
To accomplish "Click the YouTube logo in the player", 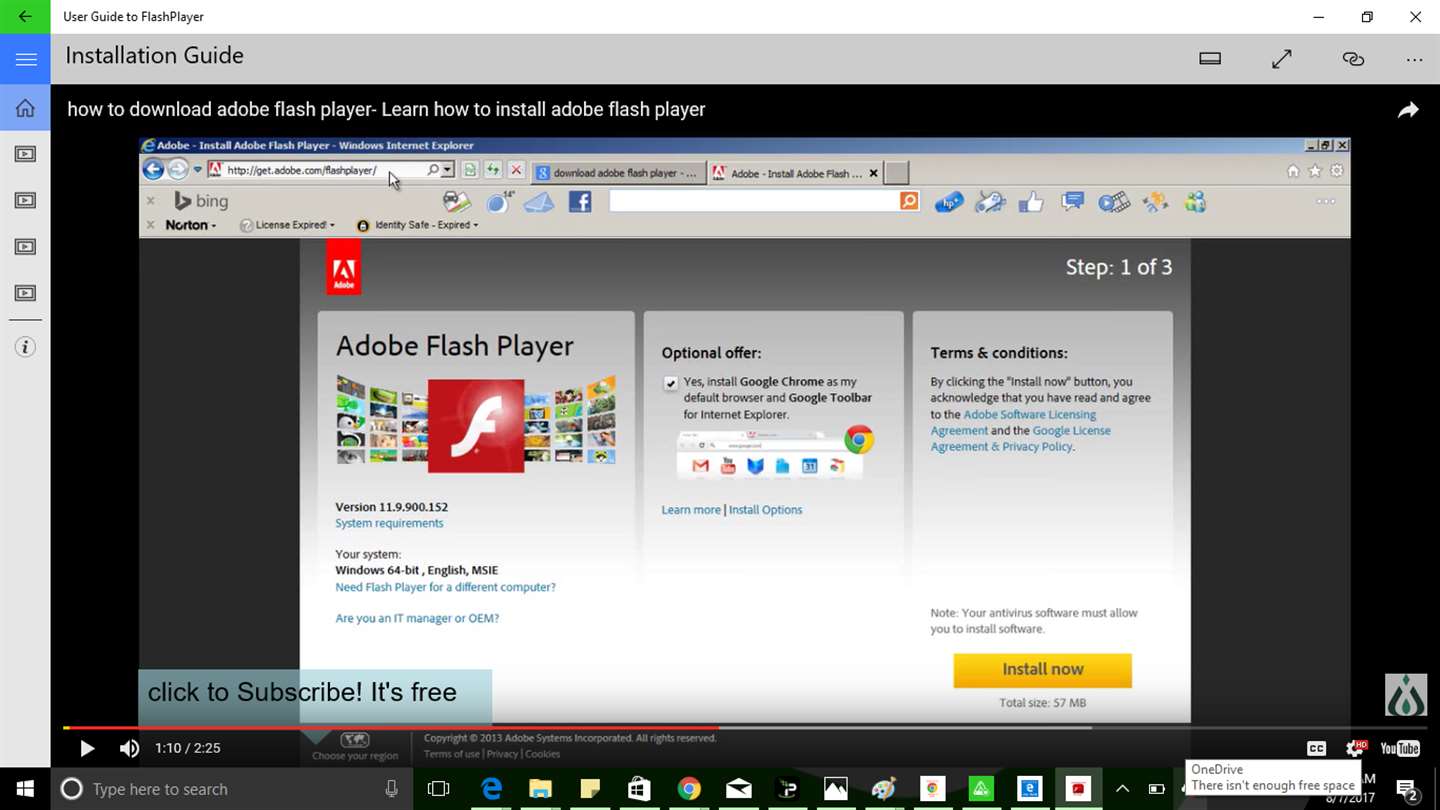I will [1400, 748].
